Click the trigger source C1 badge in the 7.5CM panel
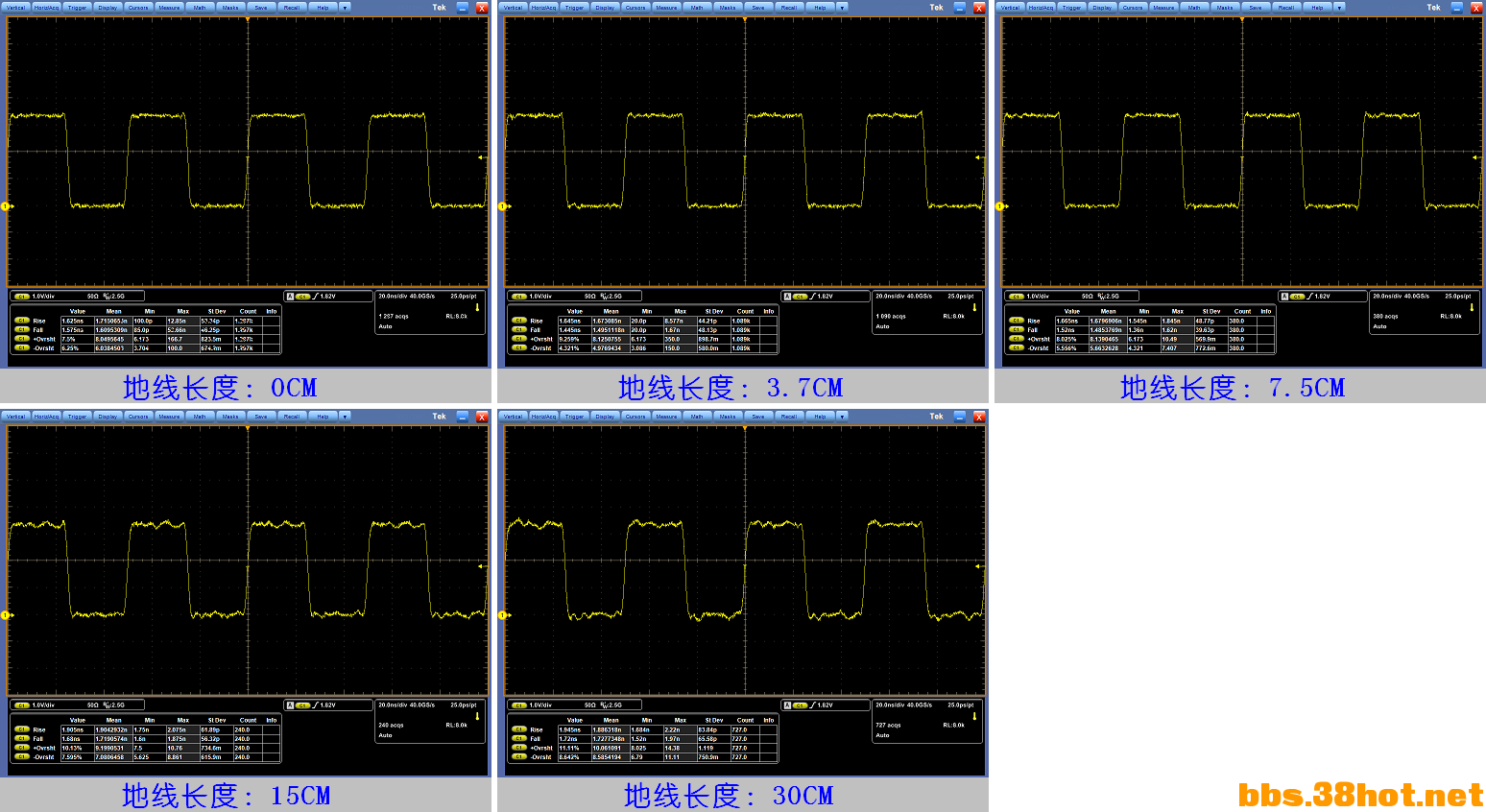The height and width of the screenshot is (812, 1486). coord(1297,297)
